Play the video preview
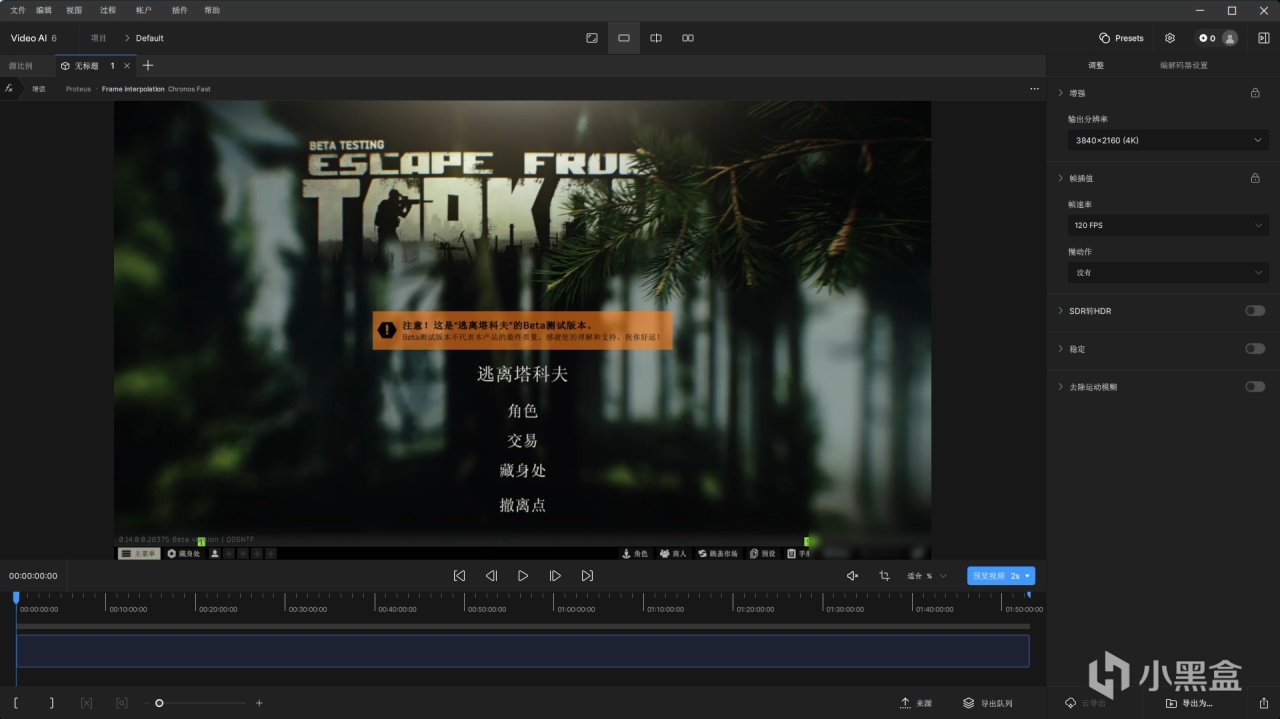 pos(523,575)
